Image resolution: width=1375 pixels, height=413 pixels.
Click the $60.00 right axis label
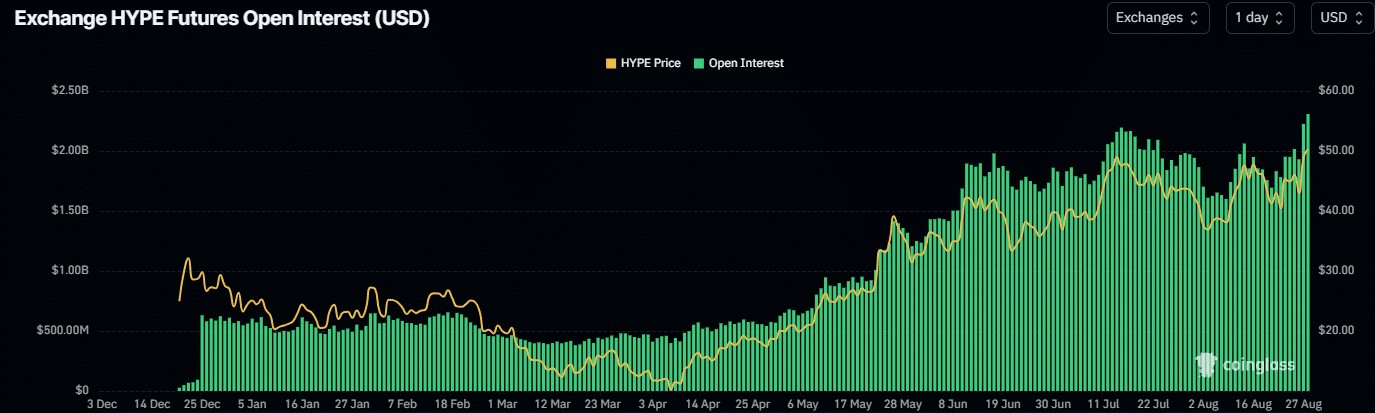pyautogui.click(x=1335, y=90)
